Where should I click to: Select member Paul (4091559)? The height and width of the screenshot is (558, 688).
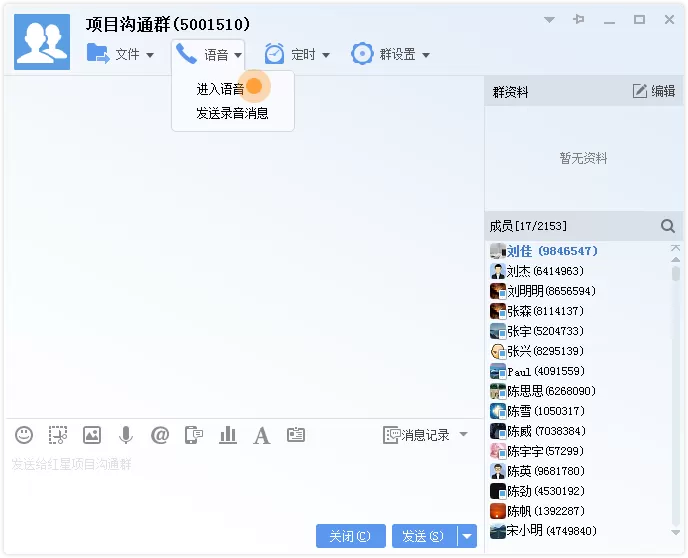tap(579, 371)
